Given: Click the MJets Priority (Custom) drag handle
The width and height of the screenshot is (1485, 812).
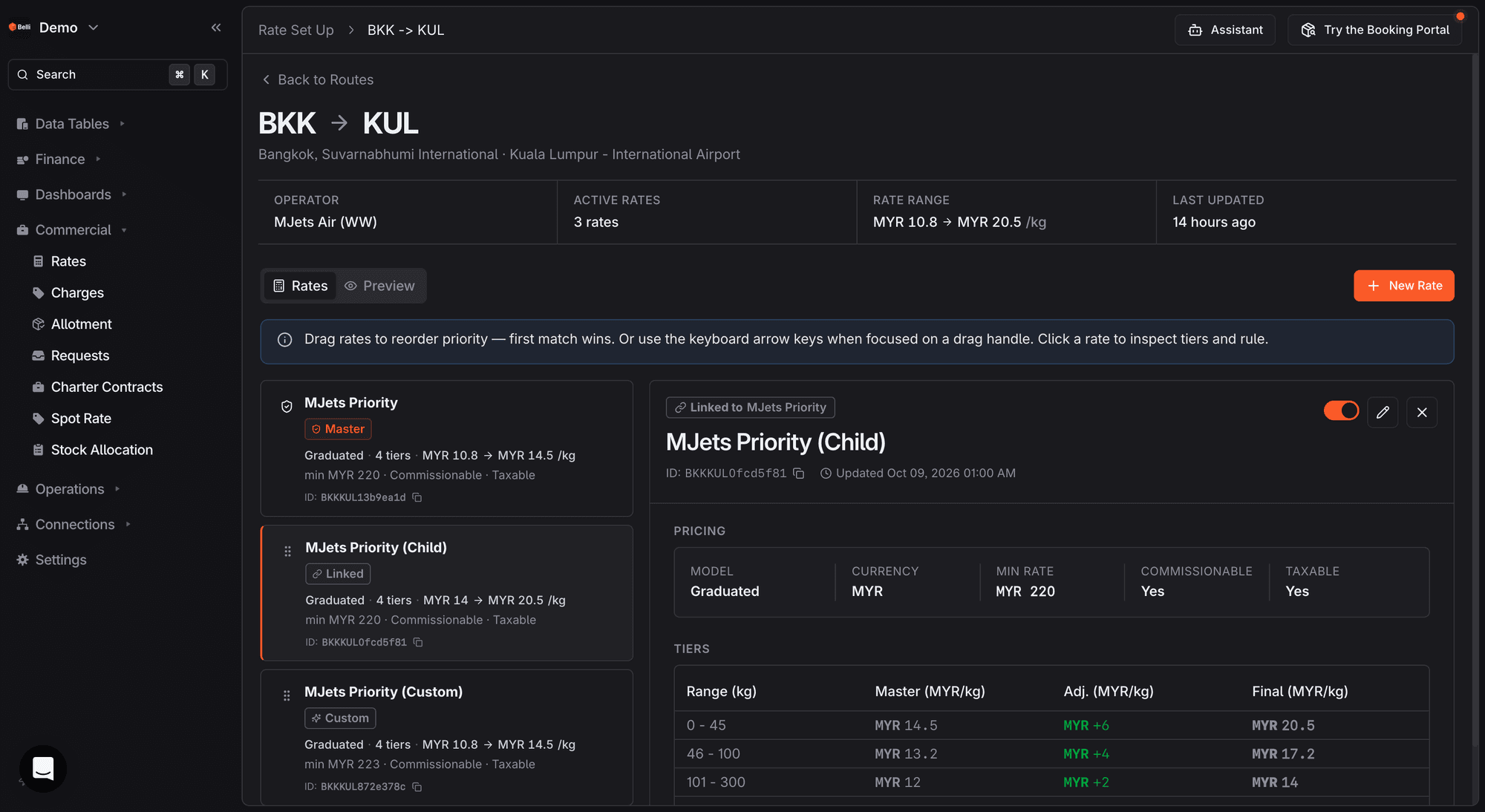Looking at the screenshot, I should pyautogui.click(x=287, y=695).
